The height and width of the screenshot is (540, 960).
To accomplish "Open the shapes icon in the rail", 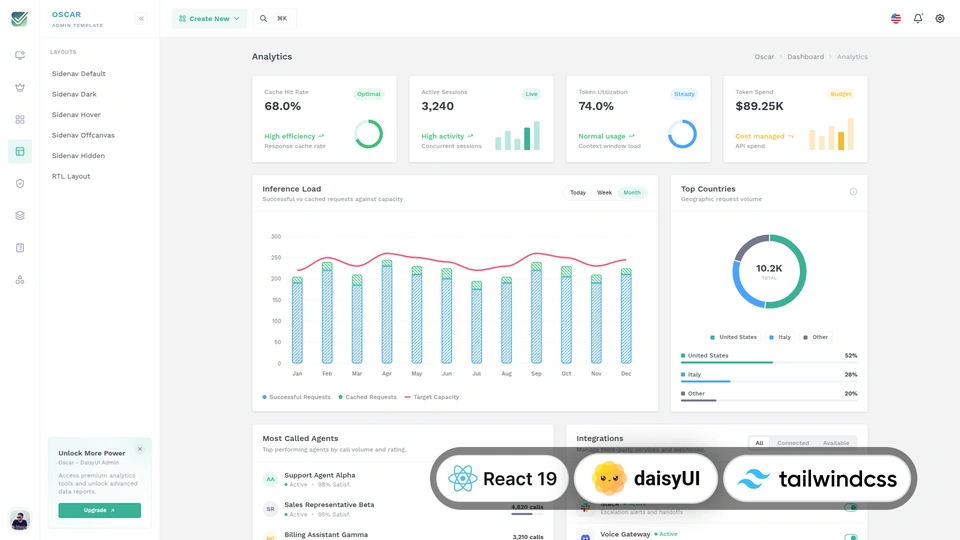I will (x=20, y=280).
